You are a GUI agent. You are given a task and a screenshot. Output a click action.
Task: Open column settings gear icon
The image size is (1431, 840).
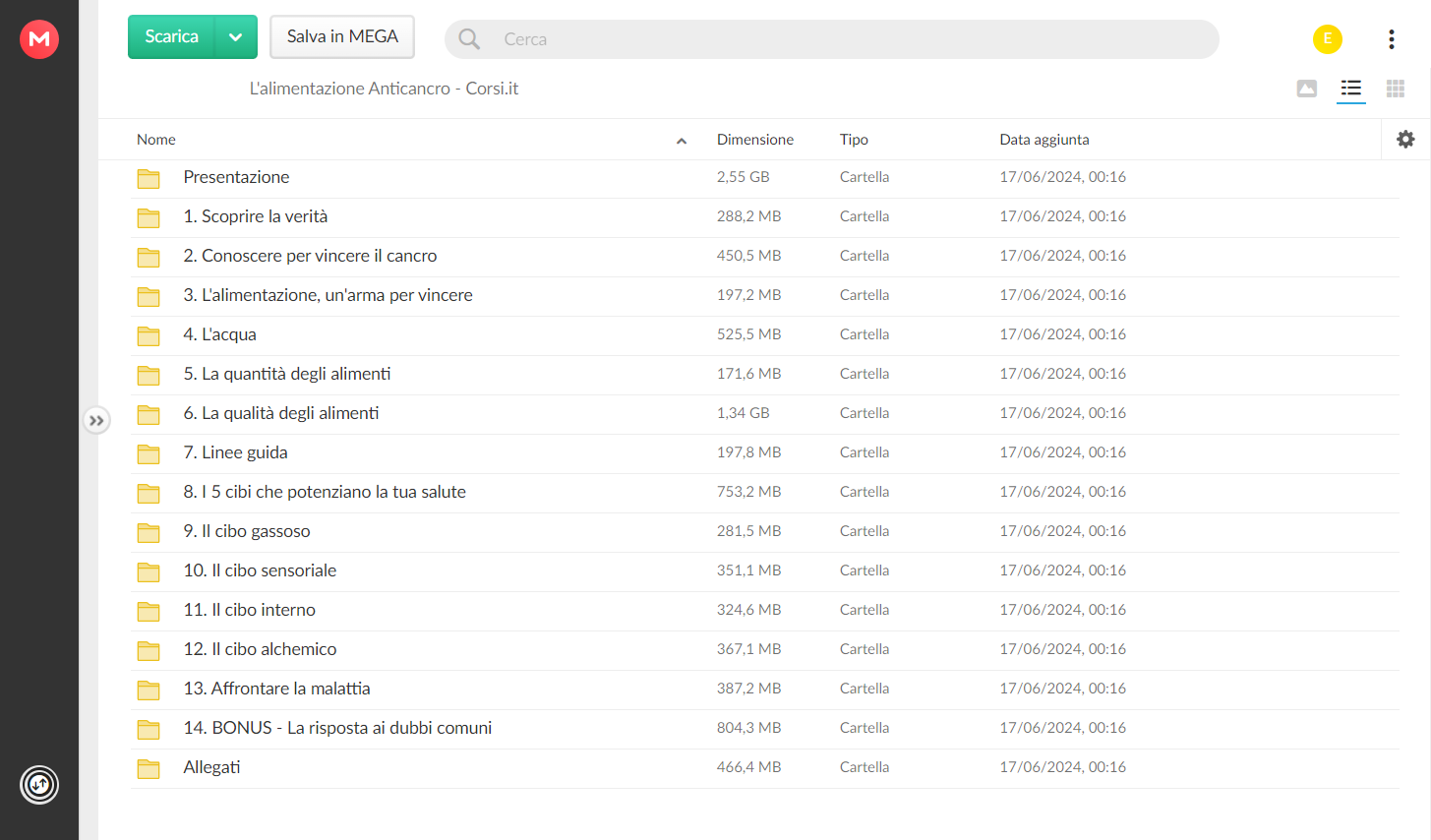1405,140
